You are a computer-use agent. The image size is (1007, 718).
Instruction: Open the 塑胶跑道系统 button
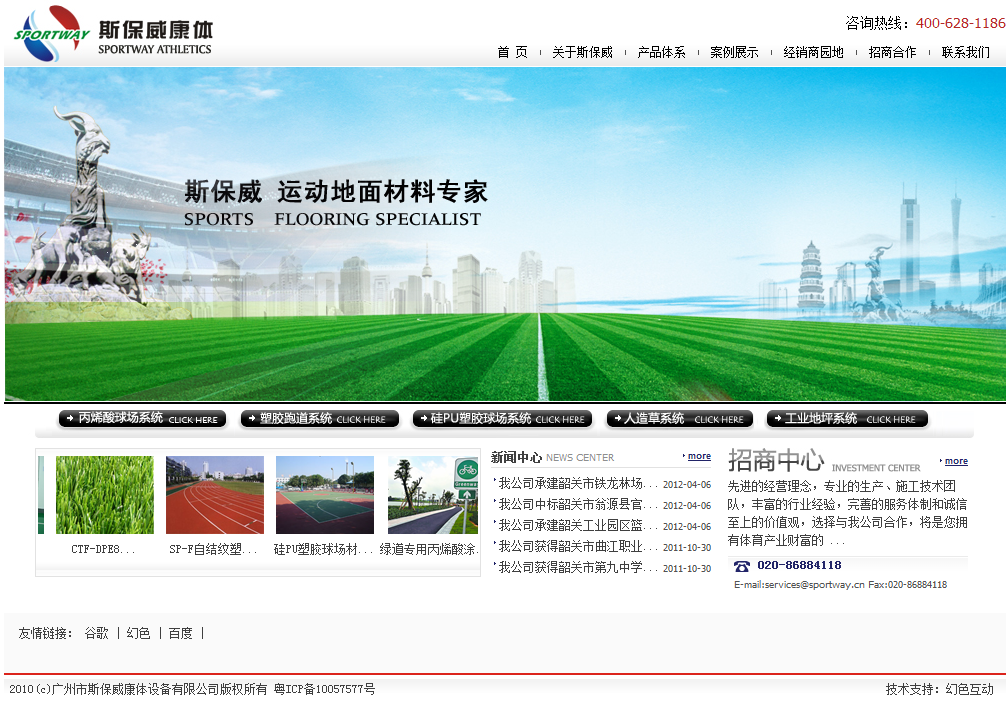coord(320,419)
